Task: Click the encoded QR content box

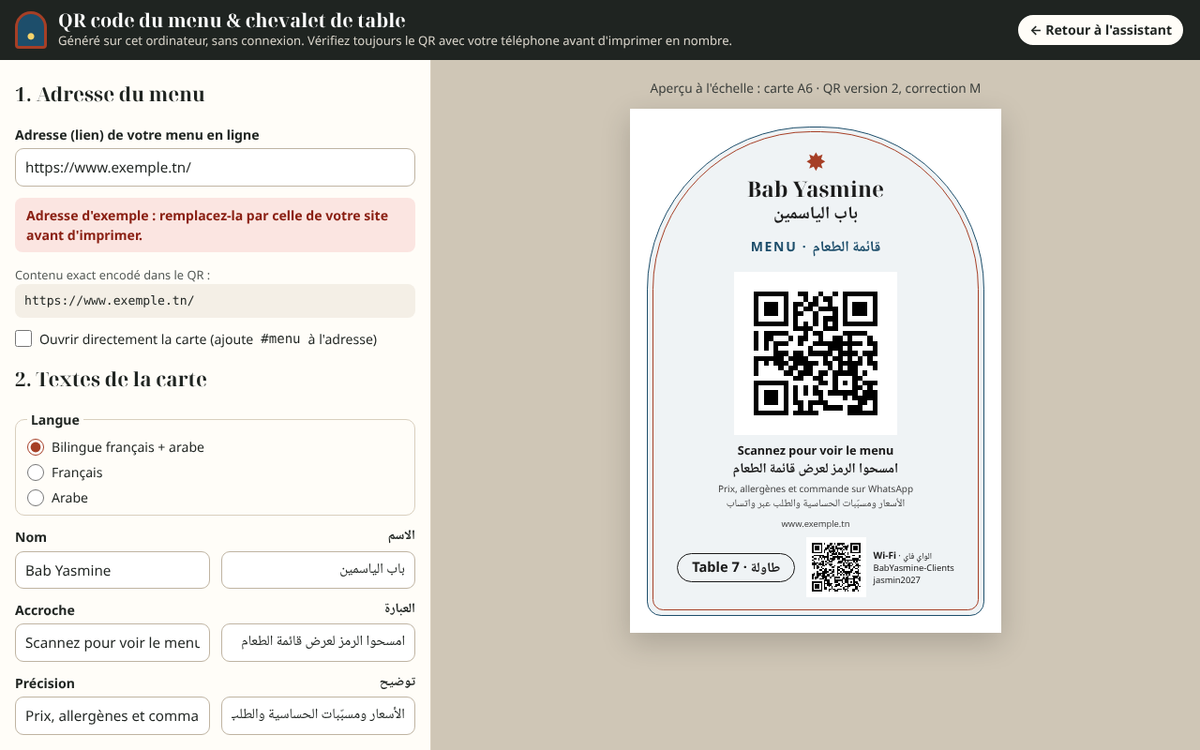Action: (215, 300)
